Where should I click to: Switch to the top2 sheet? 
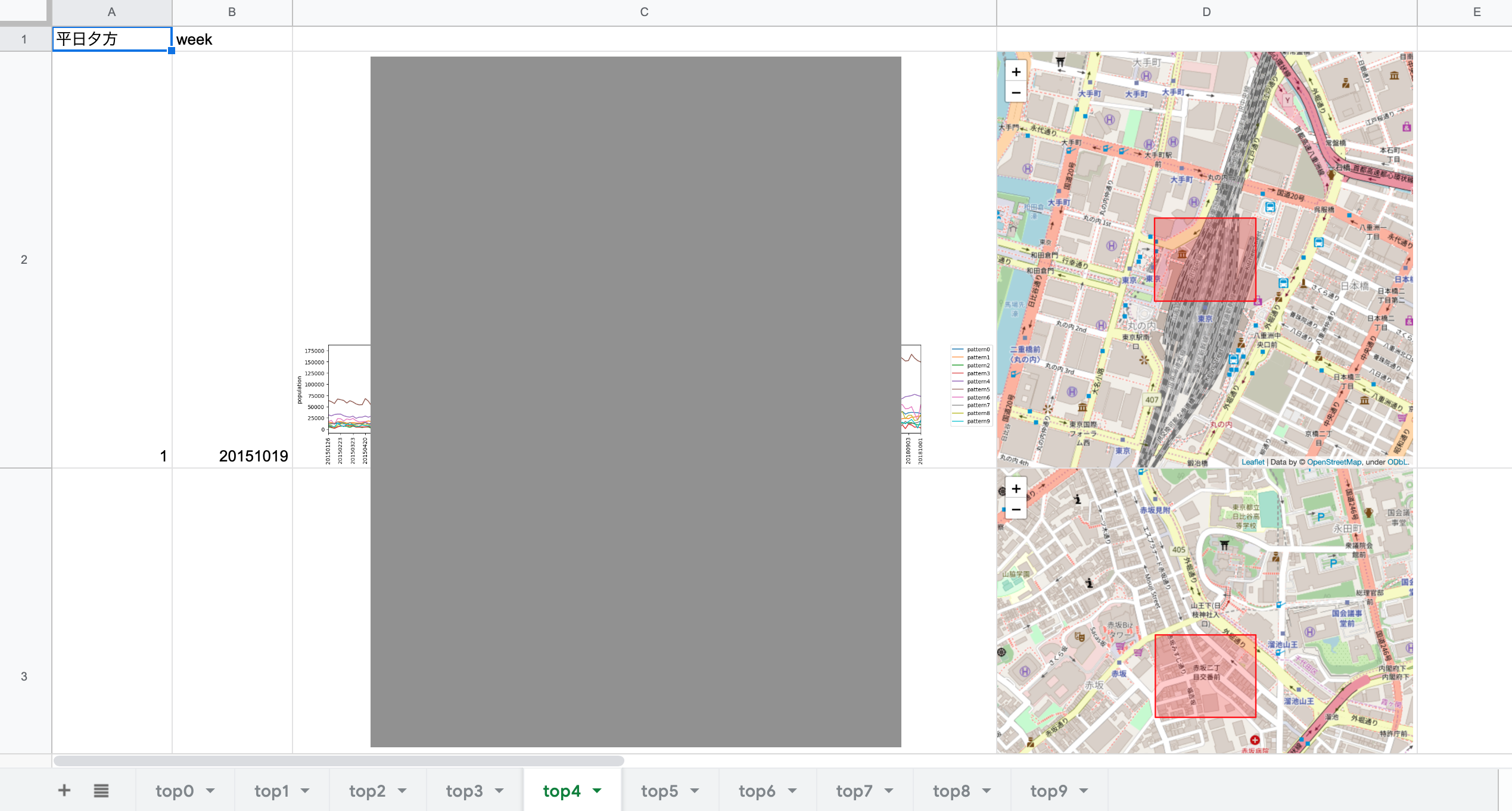pos(368,790)
